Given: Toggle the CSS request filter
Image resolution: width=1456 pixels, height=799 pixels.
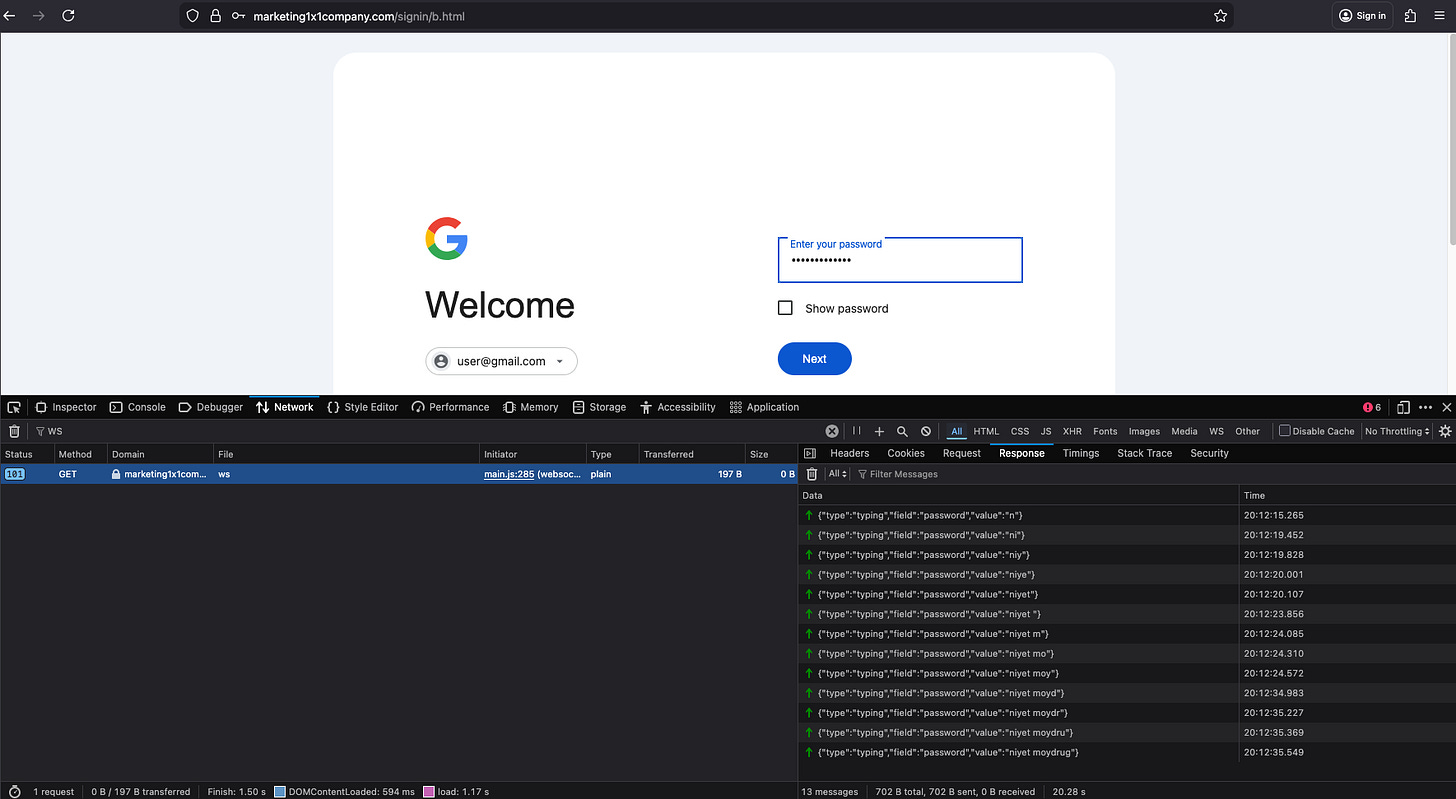Looking at the screenshot, I should click(1020, 431).
